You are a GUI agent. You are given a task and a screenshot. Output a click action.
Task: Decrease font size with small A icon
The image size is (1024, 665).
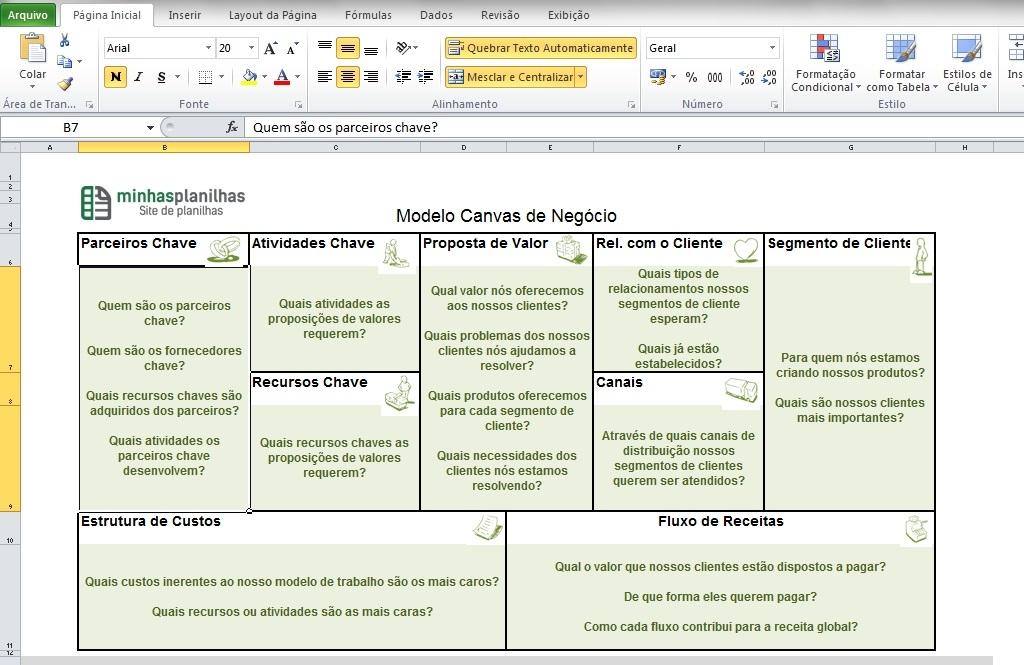tap(293, 48)
